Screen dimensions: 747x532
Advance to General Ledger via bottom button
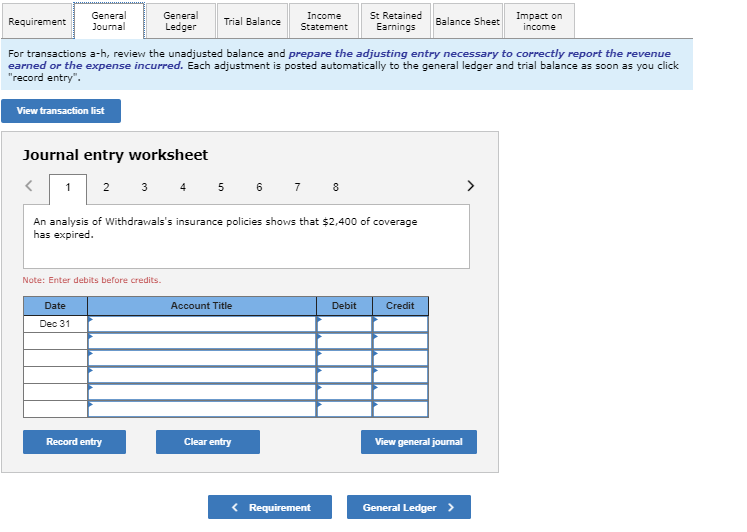point(409,507)
